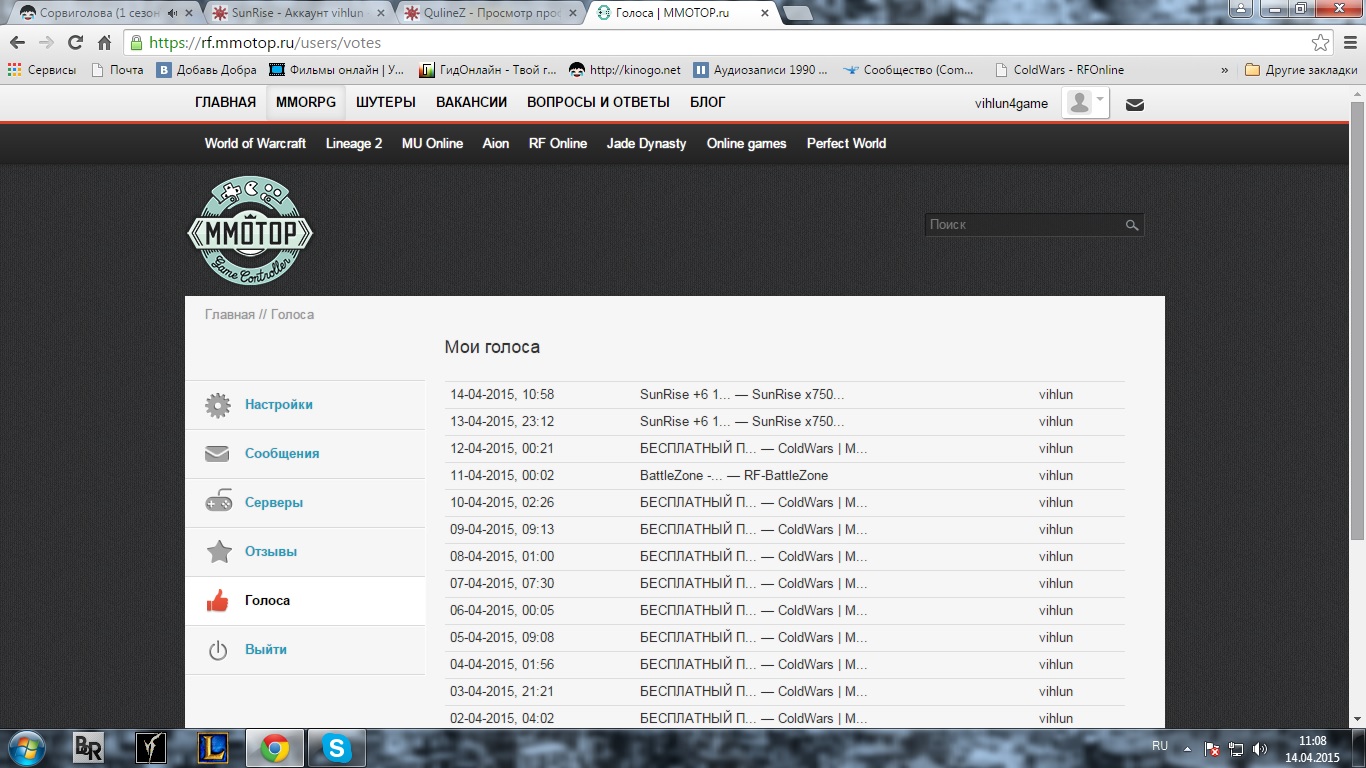Open Perfect World category
Screen dimensions: 1366x768
point(846,143)
